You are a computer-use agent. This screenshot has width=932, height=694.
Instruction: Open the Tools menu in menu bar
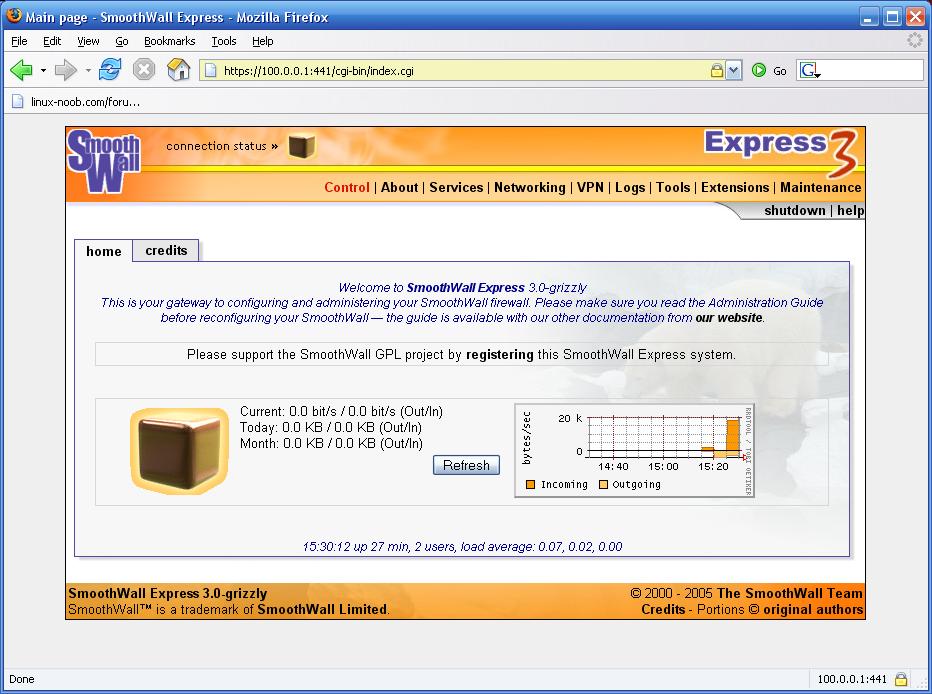[223, 41]
